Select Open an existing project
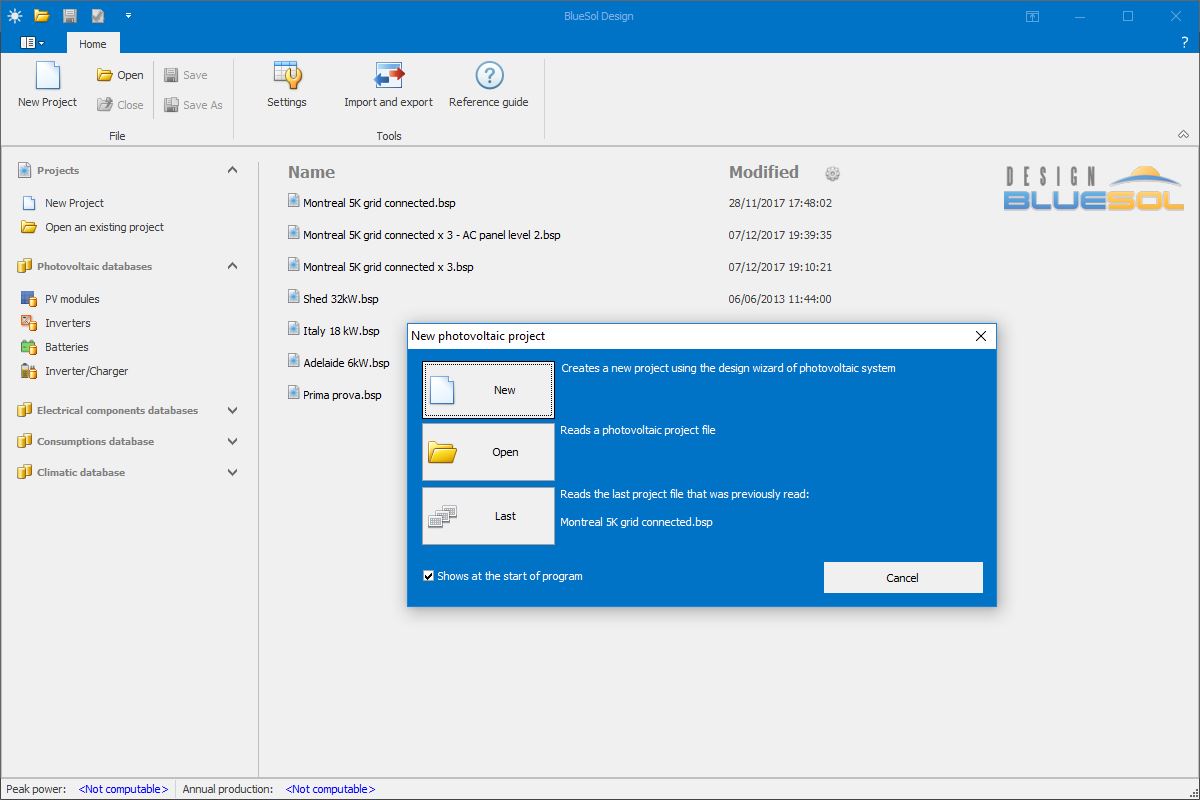This screenshot has width=1200, height=800. (104, 227)
